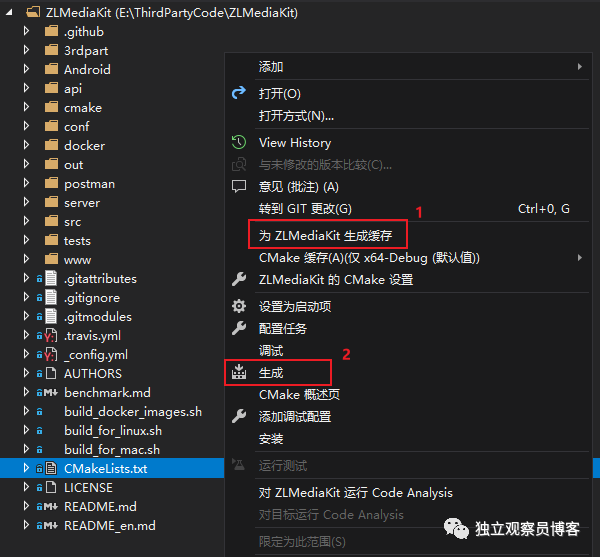Open the 添加 submenu

pos(408,67)
